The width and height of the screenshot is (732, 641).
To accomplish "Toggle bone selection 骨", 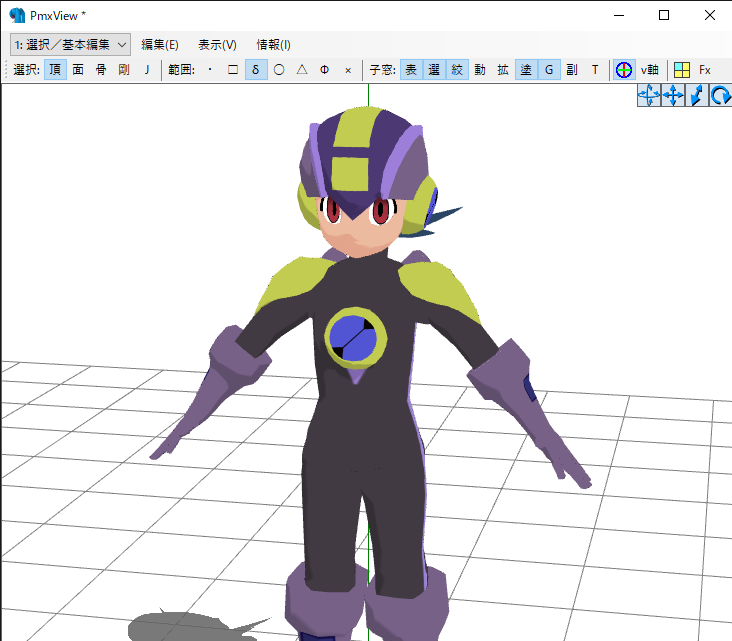I will click(x=101, y=70).
